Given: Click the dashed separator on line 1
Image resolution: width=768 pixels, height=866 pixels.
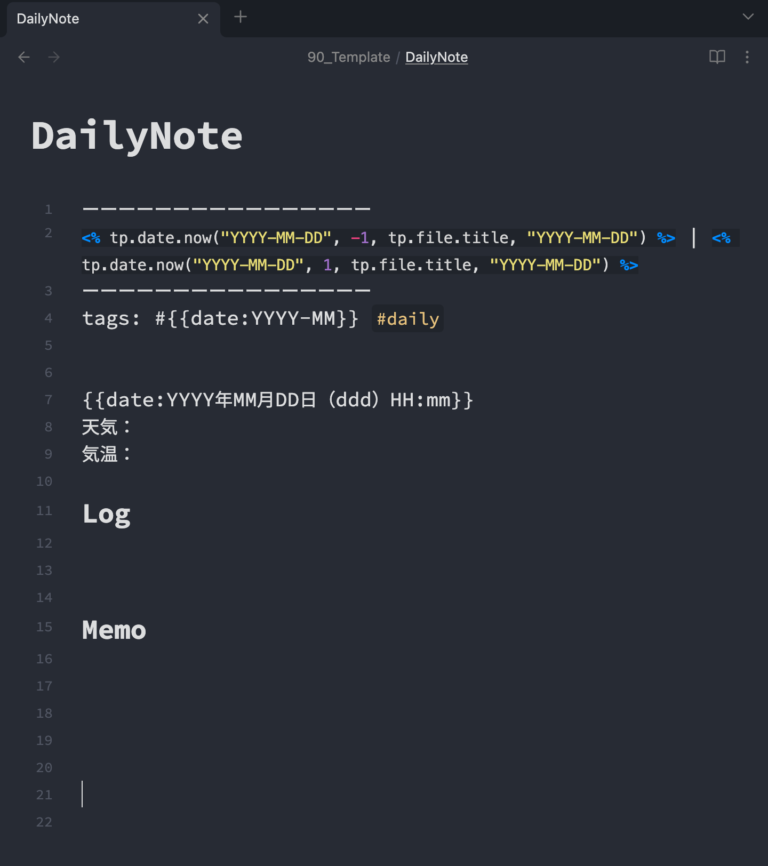Looking at the screenshot, I should pyautogui.click(x=226, y=209).
